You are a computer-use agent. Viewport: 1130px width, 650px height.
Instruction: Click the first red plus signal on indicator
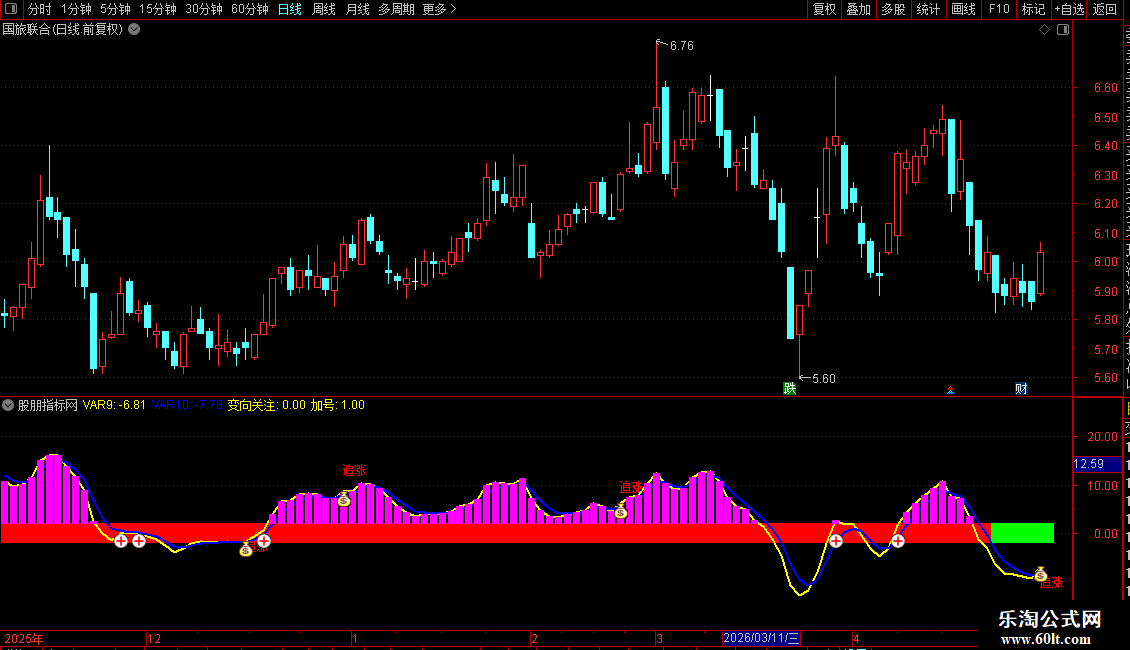click(x=120, y=540)
